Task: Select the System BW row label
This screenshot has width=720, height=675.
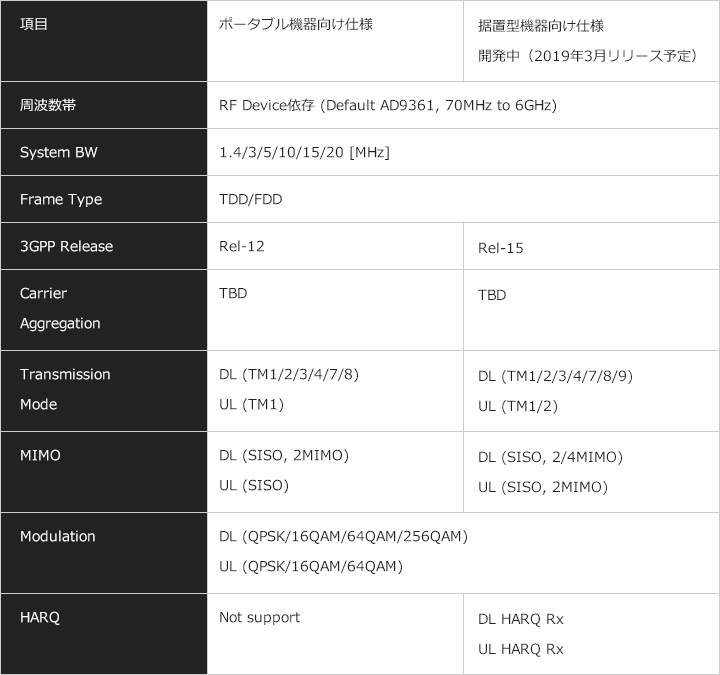Action: pos(104,152)
